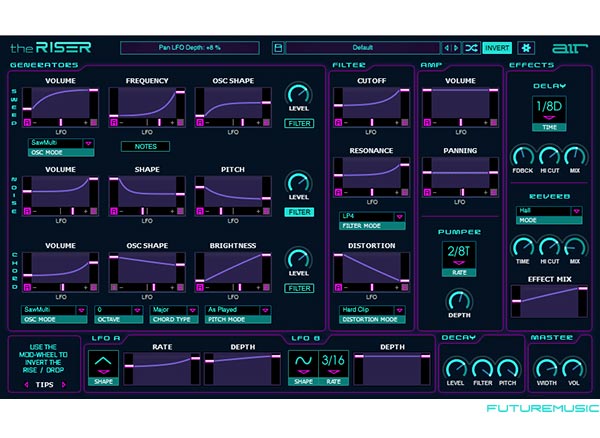Toggle LFO A assign on Cutoff
This screenshot has width=600, height=438.
coord(338,122)
